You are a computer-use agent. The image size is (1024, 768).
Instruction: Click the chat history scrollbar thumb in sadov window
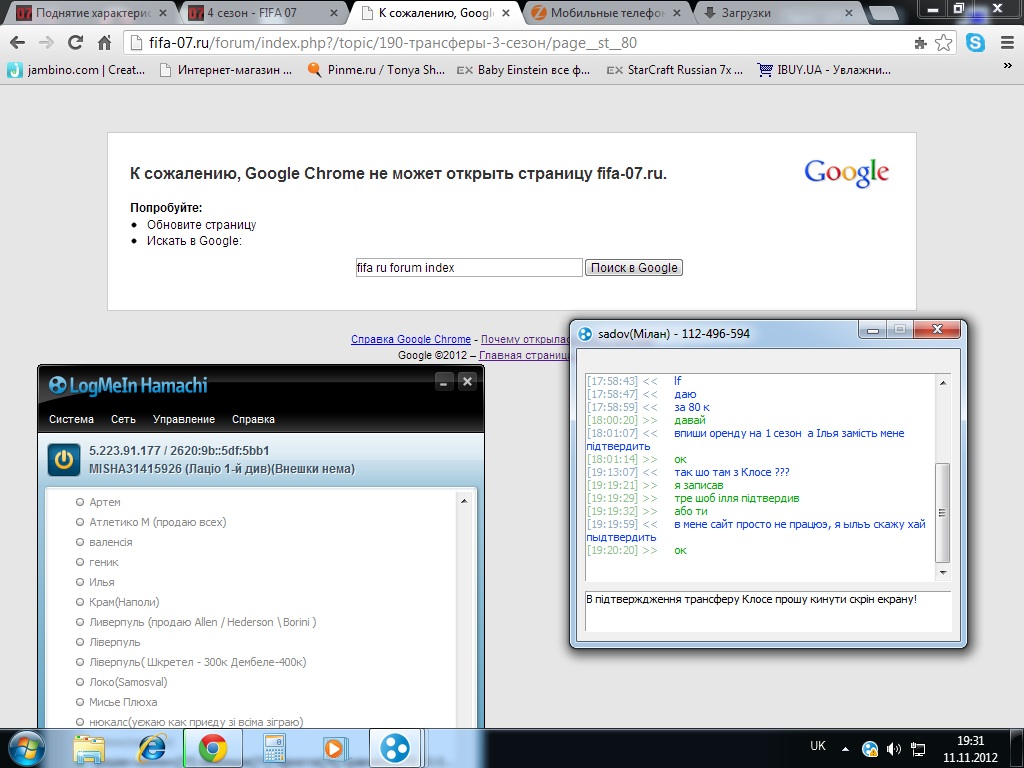click(x=942, y=513)
